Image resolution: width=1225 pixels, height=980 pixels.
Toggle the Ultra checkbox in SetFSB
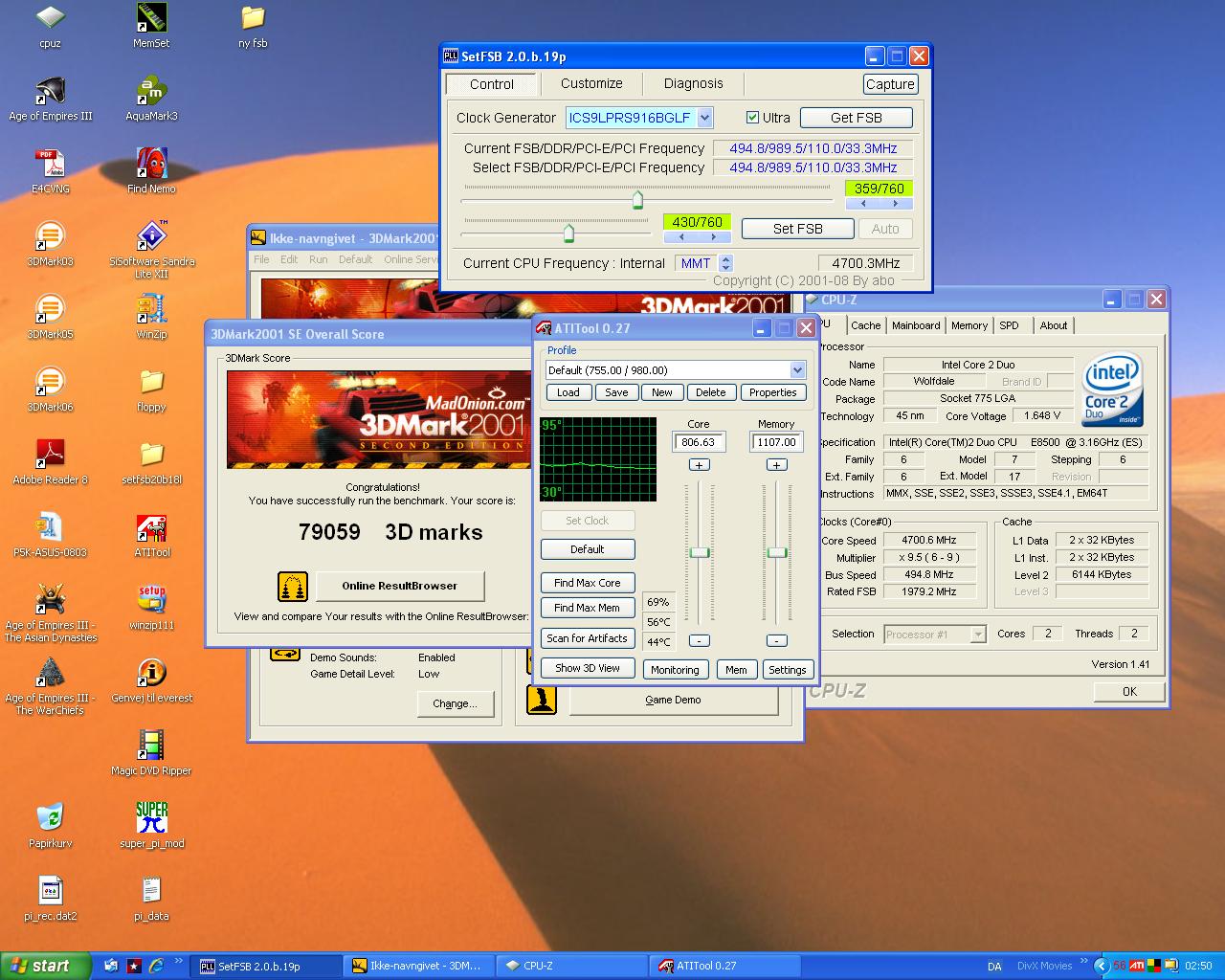point(752,118)
